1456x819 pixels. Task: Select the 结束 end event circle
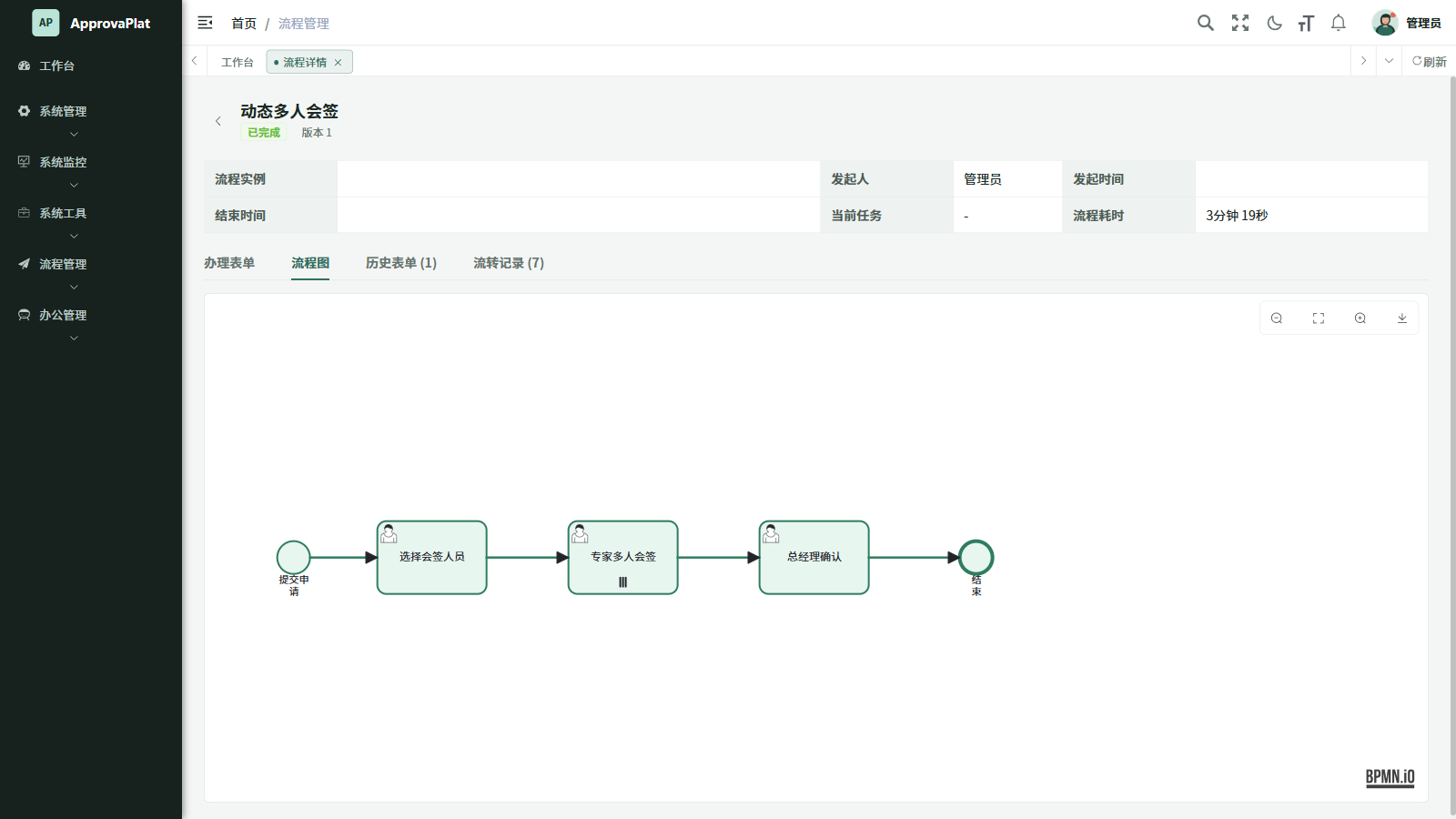click(x=976, y=558)
